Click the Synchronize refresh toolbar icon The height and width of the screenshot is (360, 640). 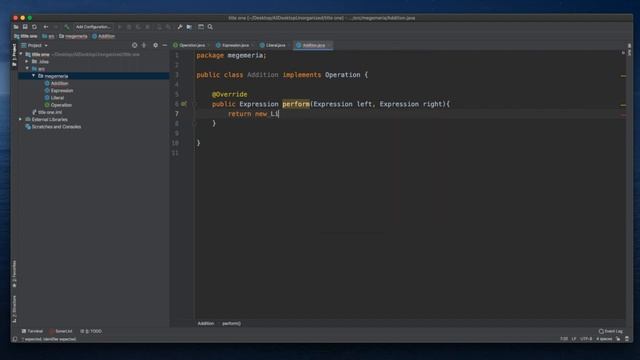tap(34, 27)
